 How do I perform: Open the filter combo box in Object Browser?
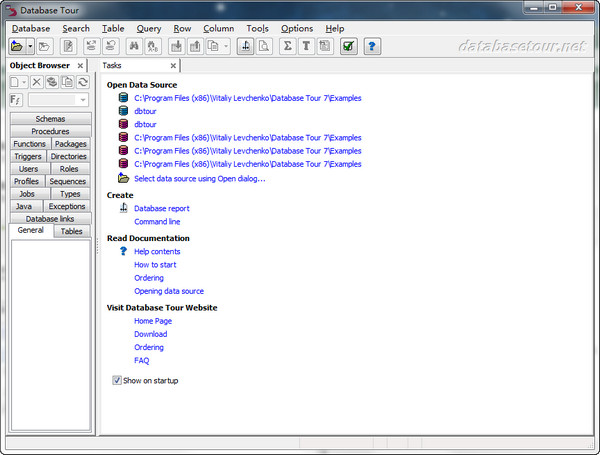point(59,100)
